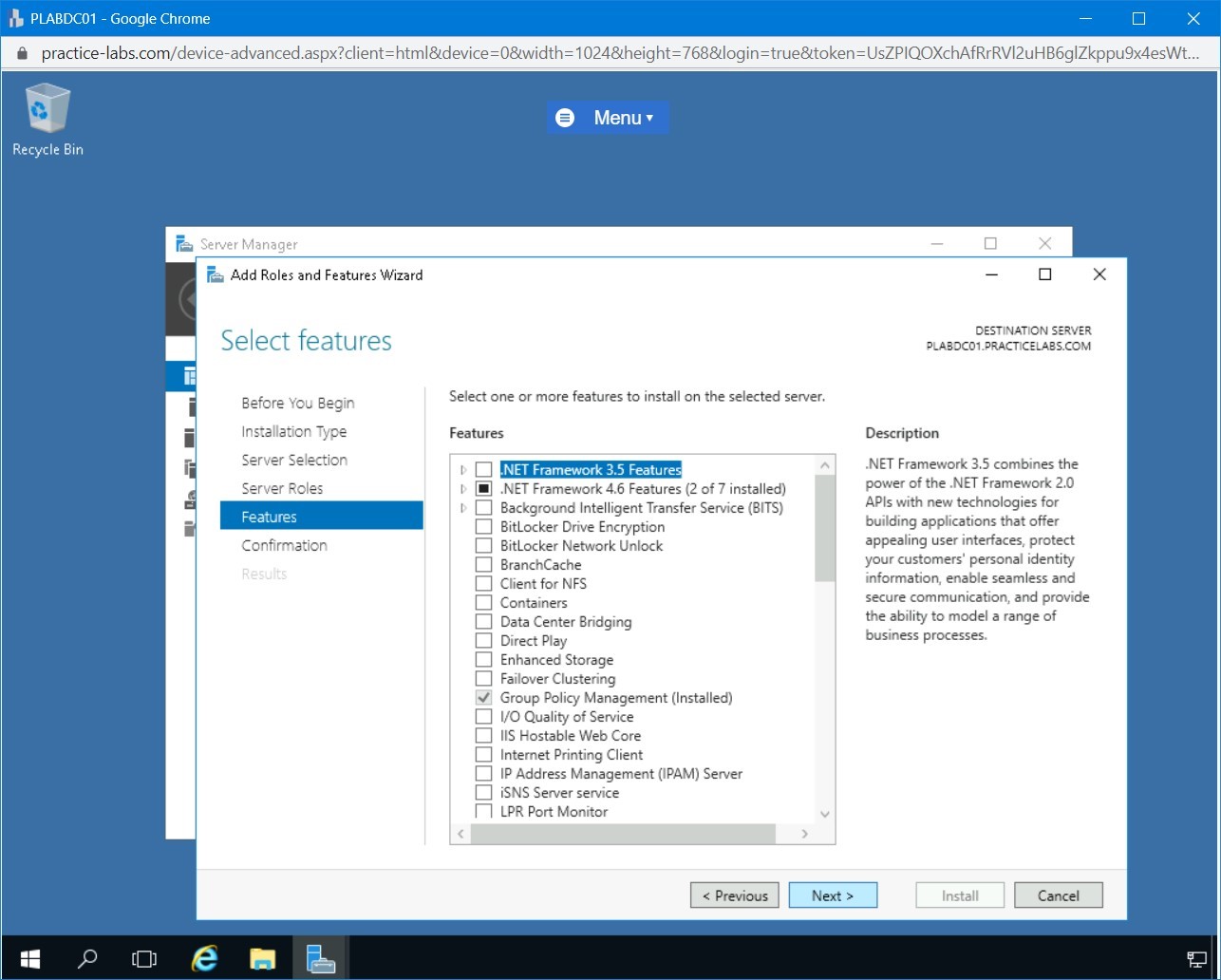
Task: Click the wizard title bar icon
Action: coord(216,274)
